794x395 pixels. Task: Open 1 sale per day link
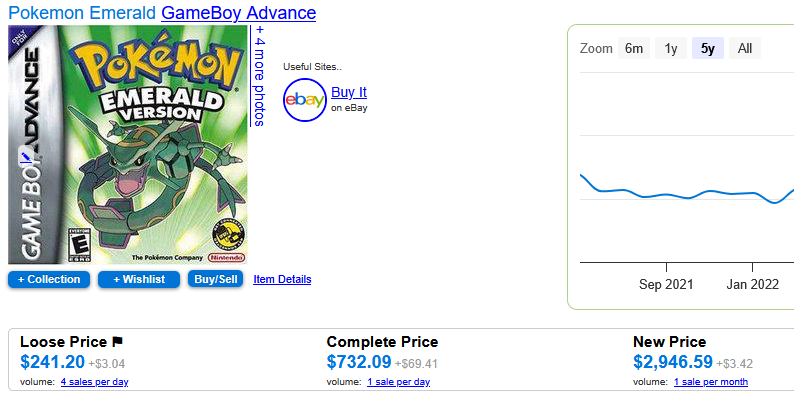[x=399, y=382]
